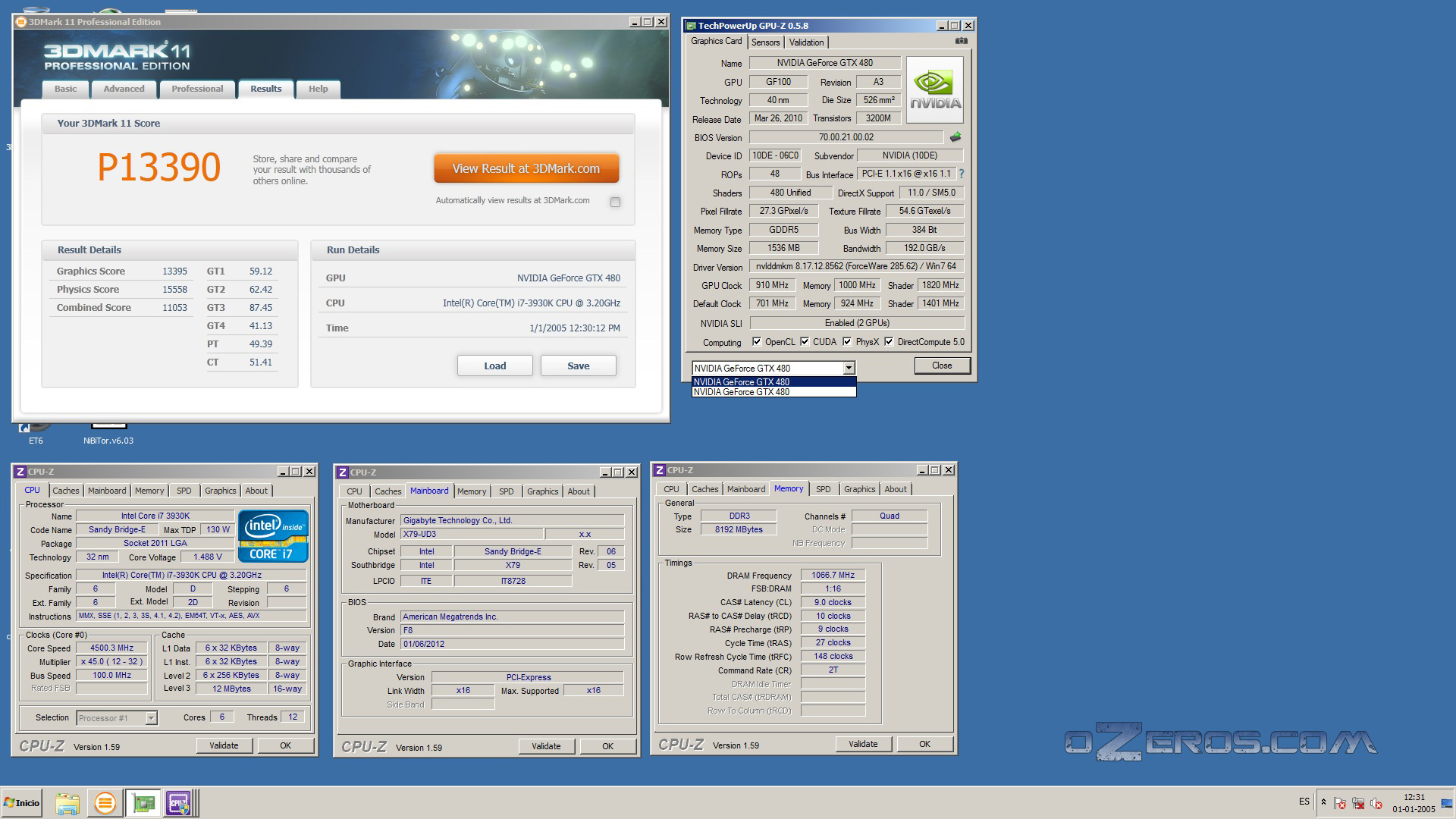Open the GPU selector dropdown arrow in GPU-Z
This screenshot has height=819, width=1456.
pyautogui.click(x=849, y=368)
